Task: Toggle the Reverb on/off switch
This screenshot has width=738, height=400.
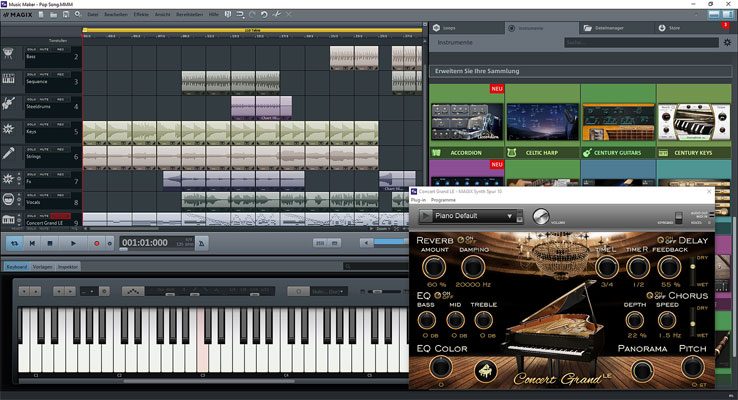Action: tap(461, 241)
